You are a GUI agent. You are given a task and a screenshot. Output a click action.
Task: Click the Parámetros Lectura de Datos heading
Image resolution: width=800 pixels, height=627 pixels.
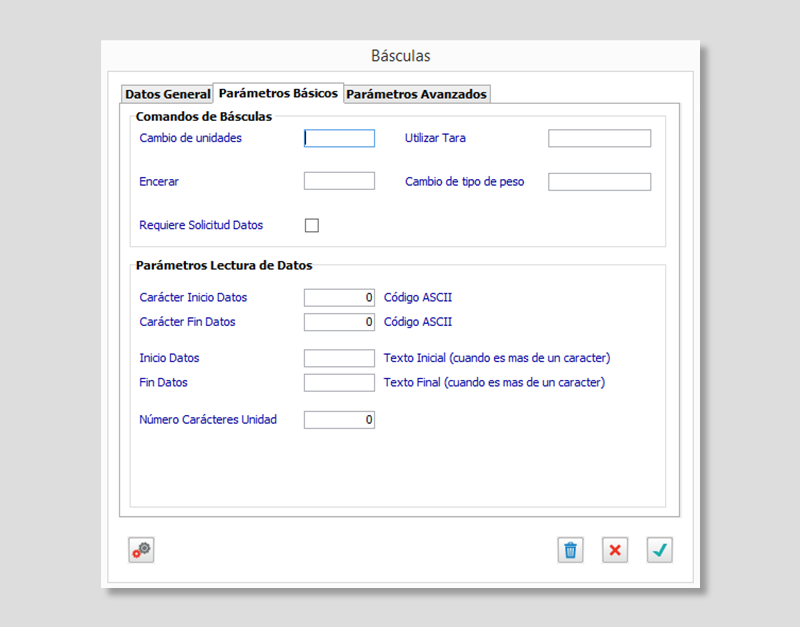pos(224,266)
